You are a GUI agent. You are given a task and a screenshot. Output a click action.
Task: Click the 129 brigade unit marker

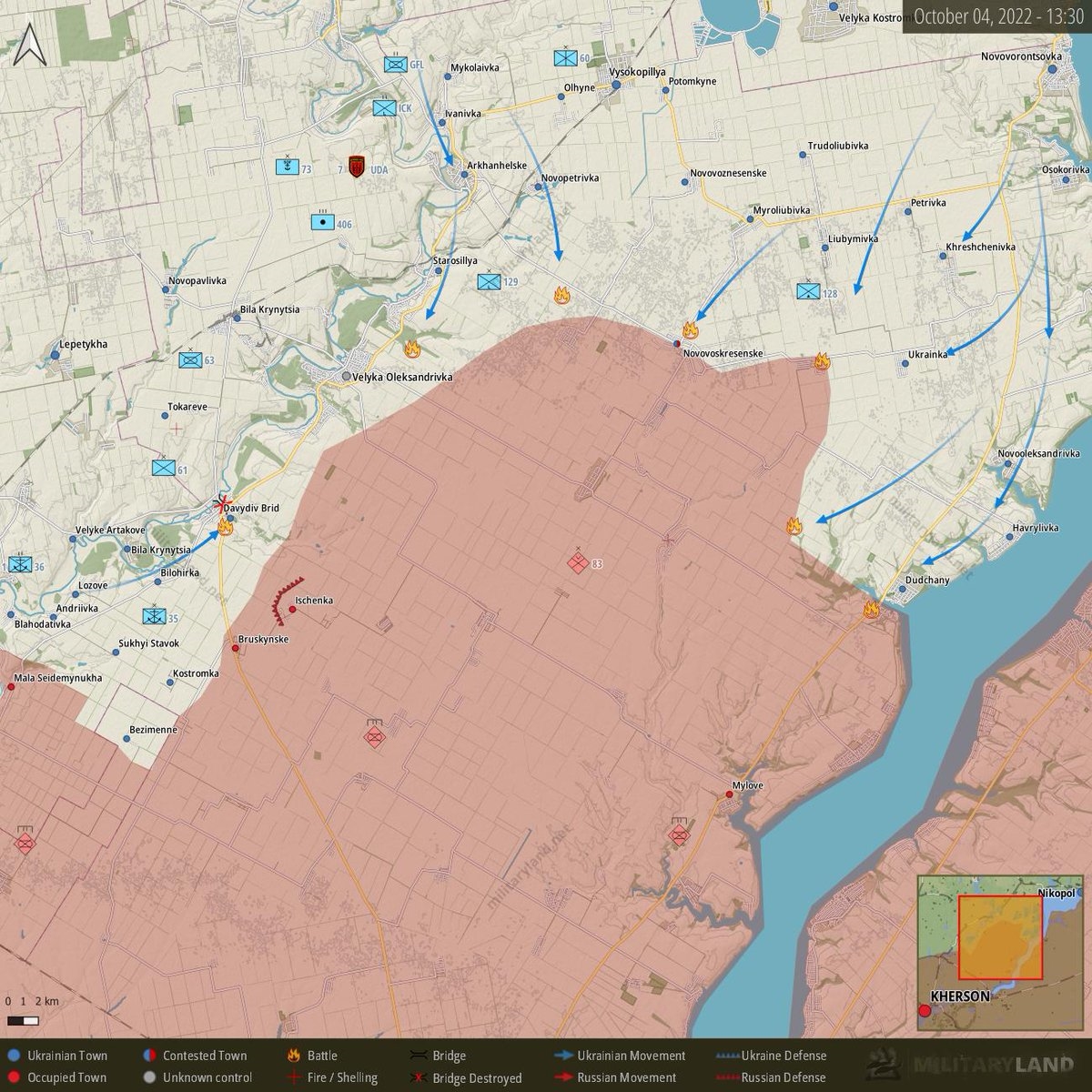(x=490, y=282)
